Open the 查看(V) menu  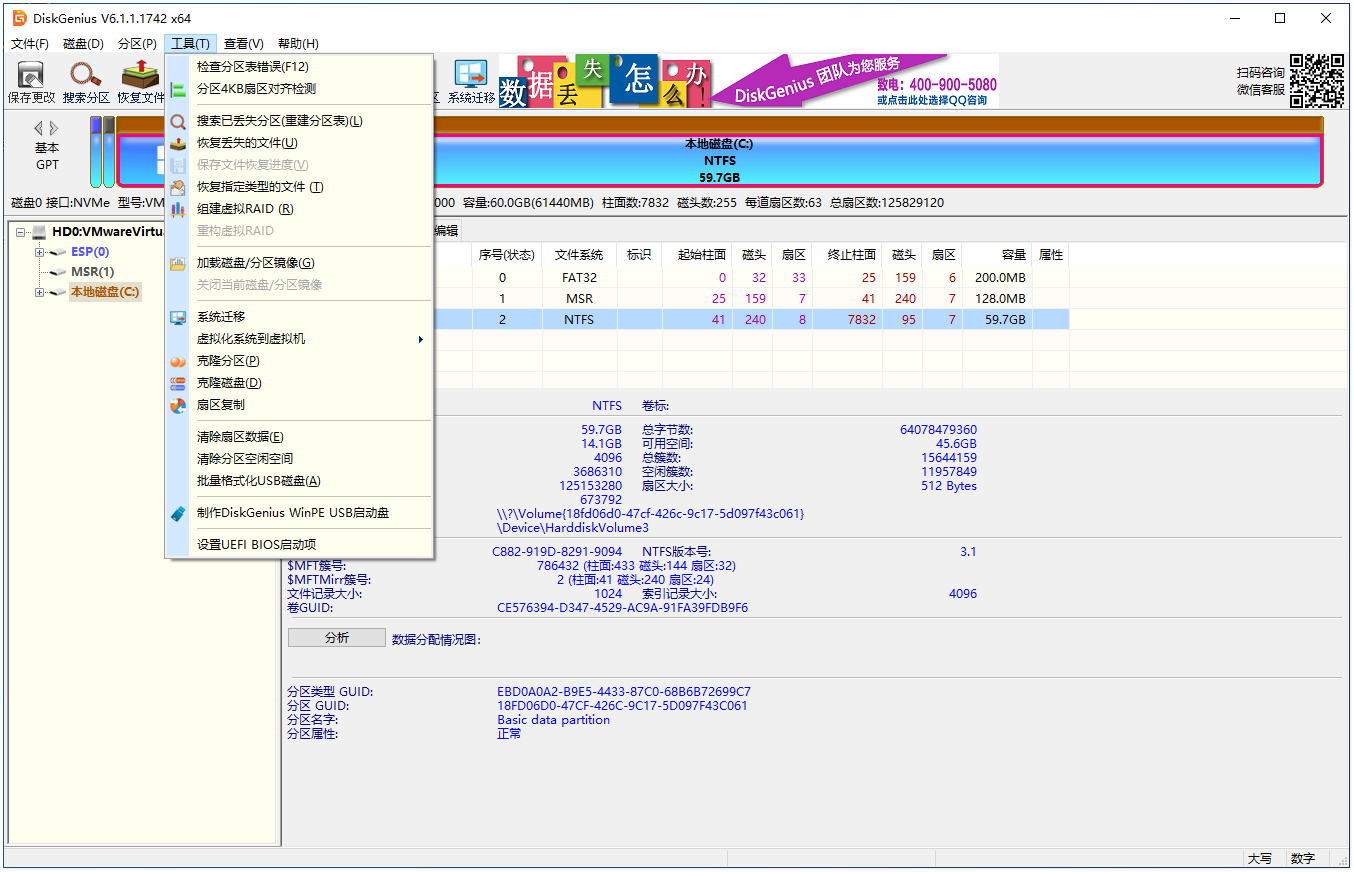(243, 43)
